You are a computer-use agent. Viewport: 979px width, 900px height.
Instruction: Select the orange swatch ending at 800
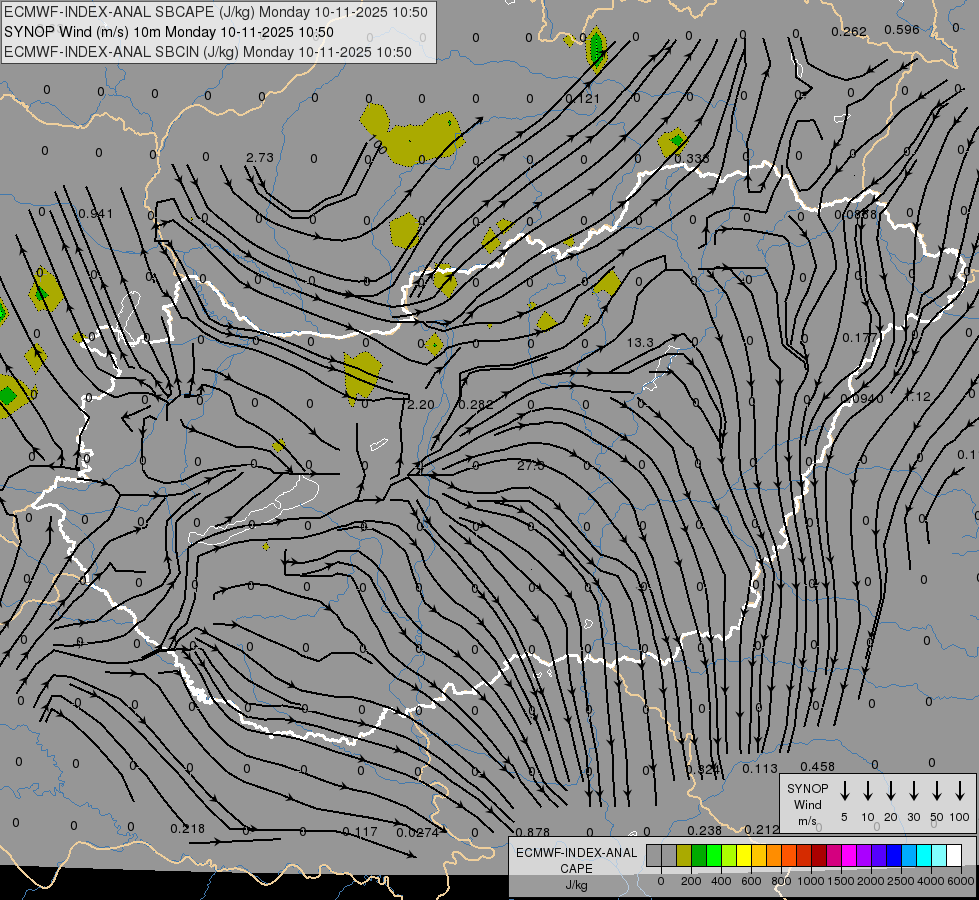(x=774, y=856)
